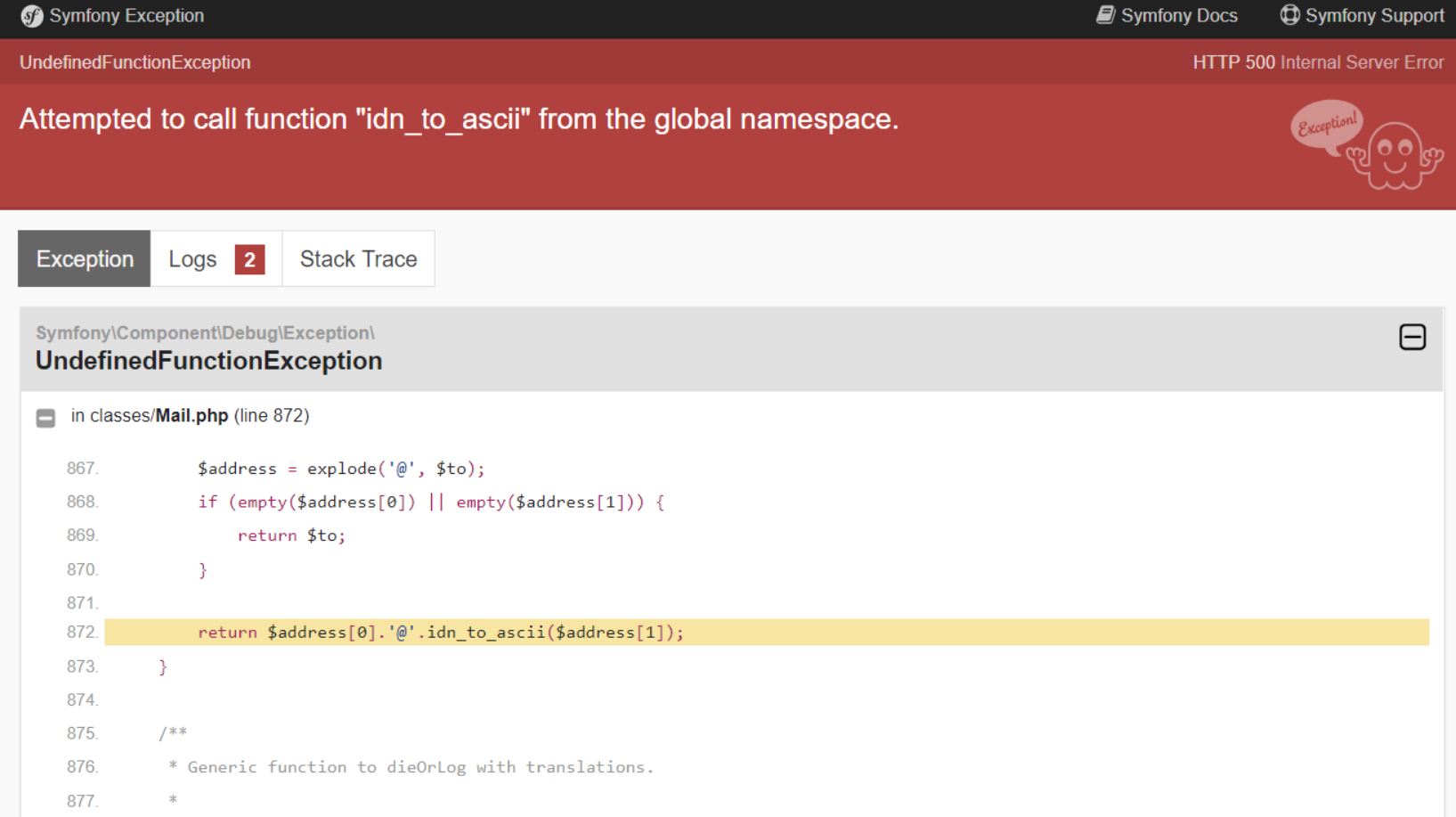Click the "Attempted to call function" error message

coord(459,119)
